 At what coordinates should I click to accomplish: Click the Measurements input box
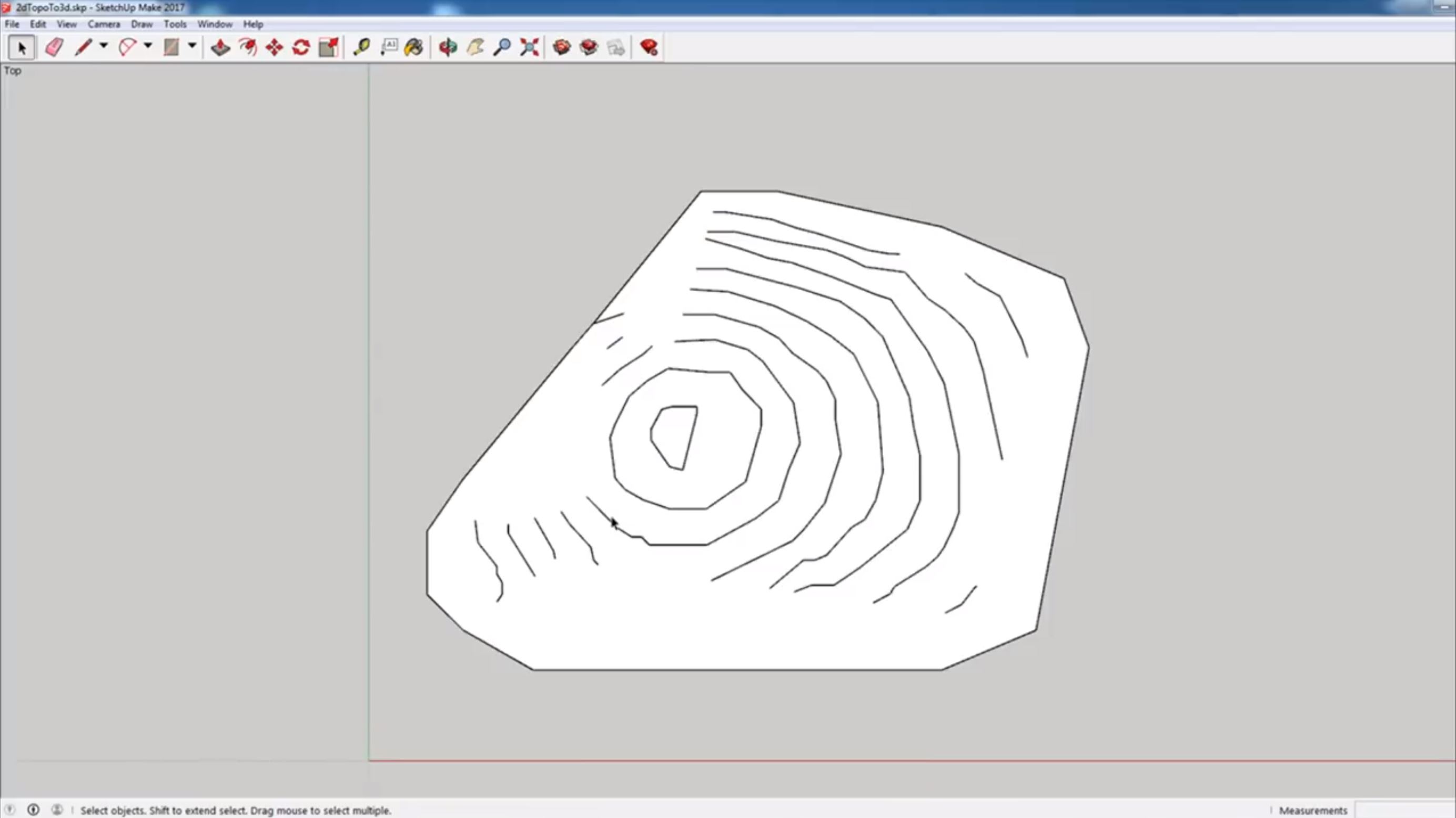pos(1404,810)
